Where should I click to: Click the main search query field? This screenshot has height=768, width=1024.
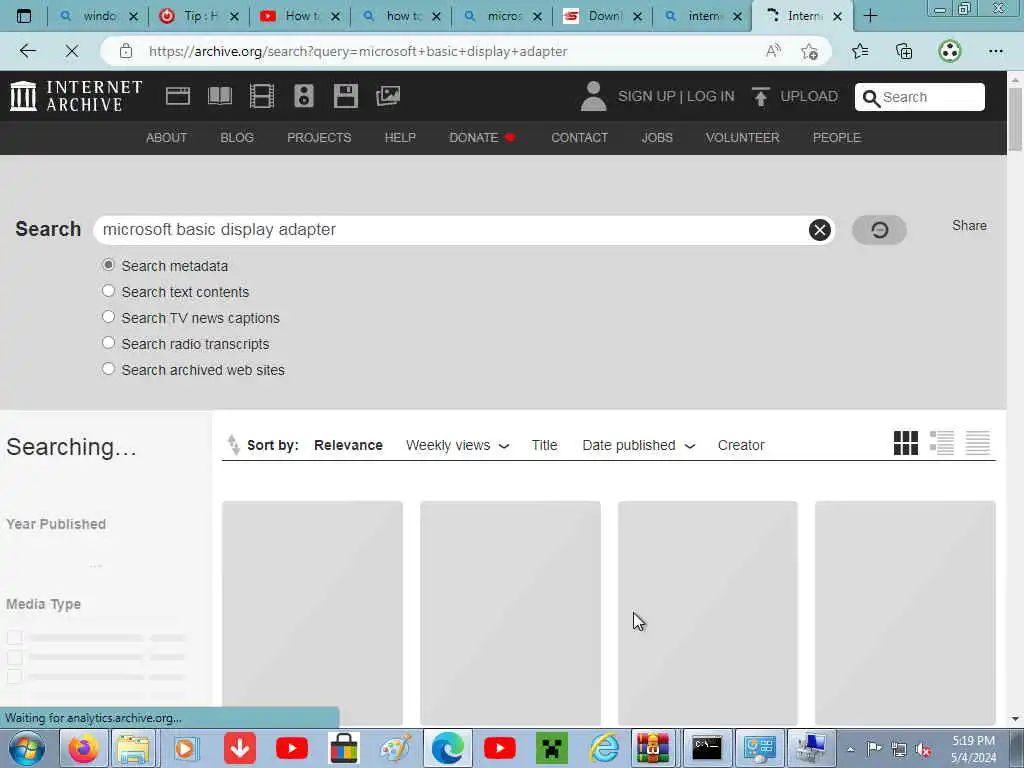(451, 230)
